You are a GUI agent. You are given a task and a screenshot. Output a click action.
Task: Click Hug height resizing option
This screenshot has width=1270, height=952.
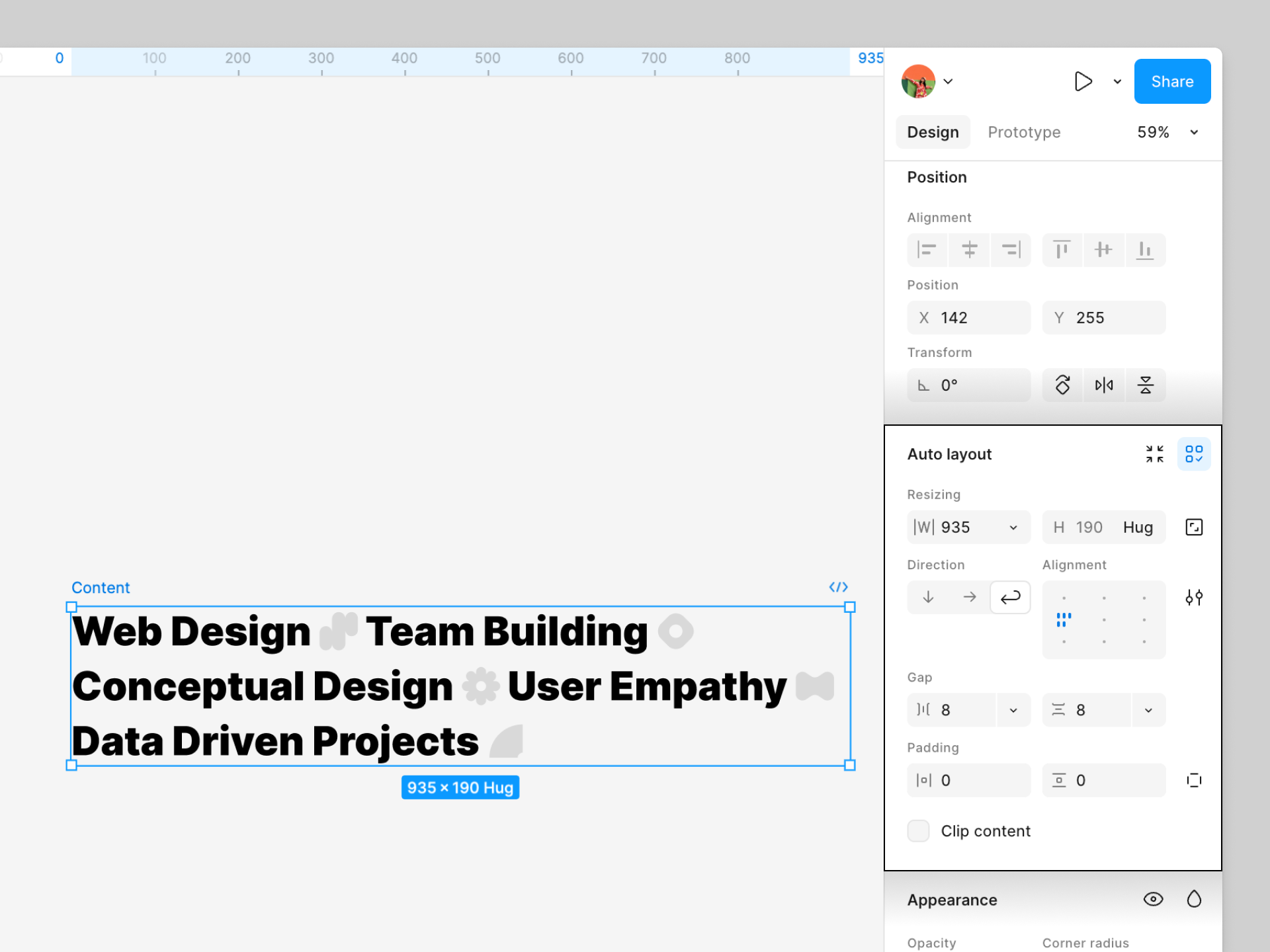click(1138, 527)
